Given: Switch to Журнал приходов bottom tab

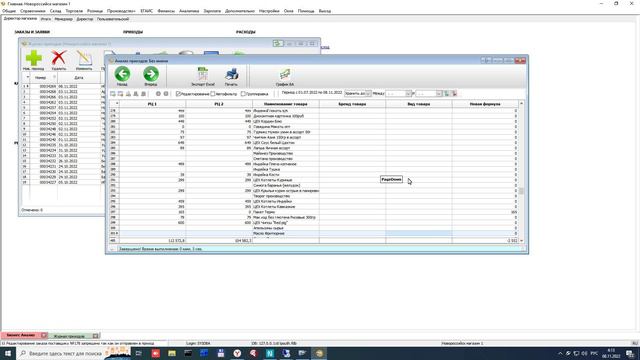Looking at the screenshot, I should tap(69, 336).
